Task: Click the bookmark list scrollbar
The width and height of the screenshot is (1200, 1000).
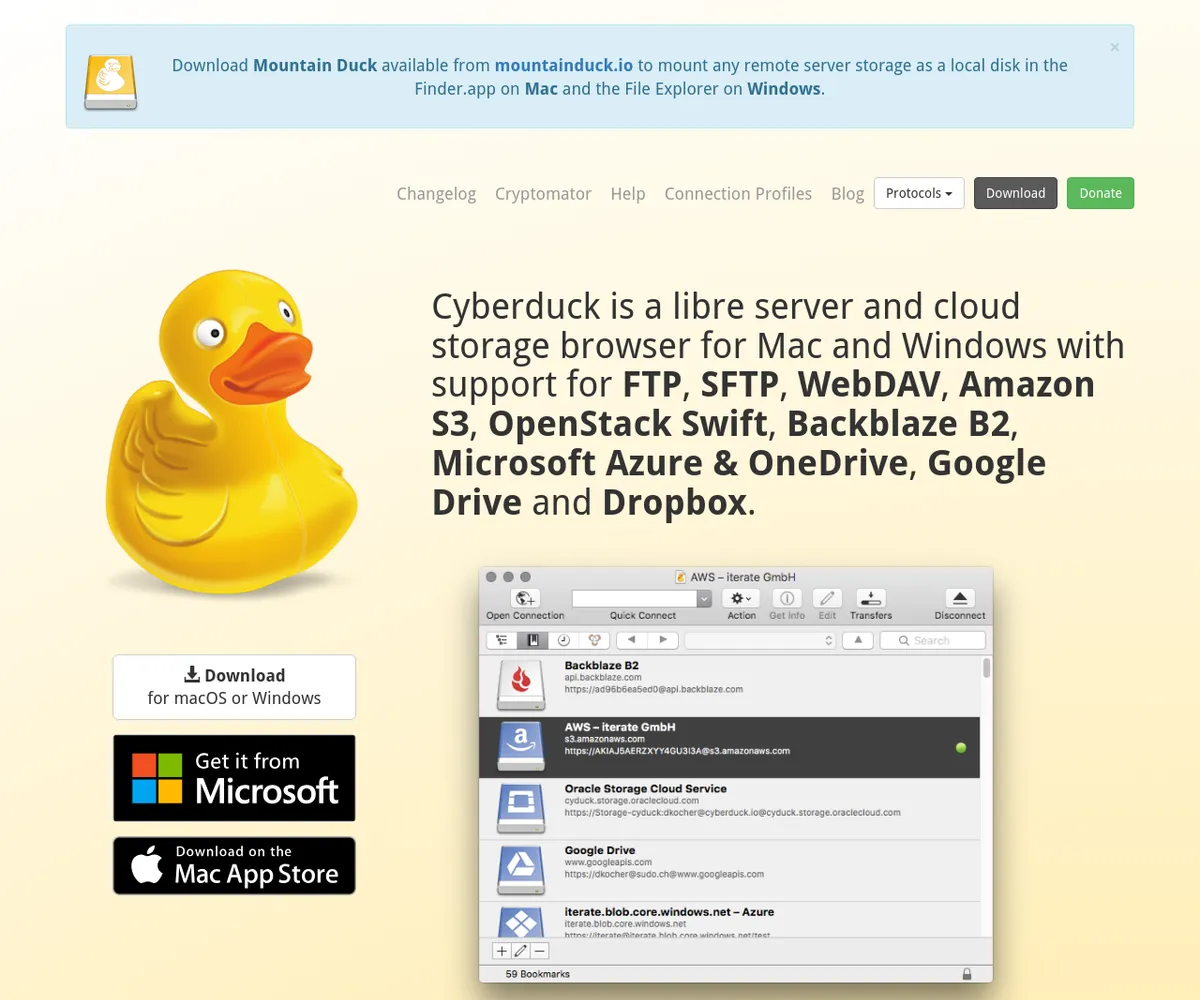Action: 987,668
